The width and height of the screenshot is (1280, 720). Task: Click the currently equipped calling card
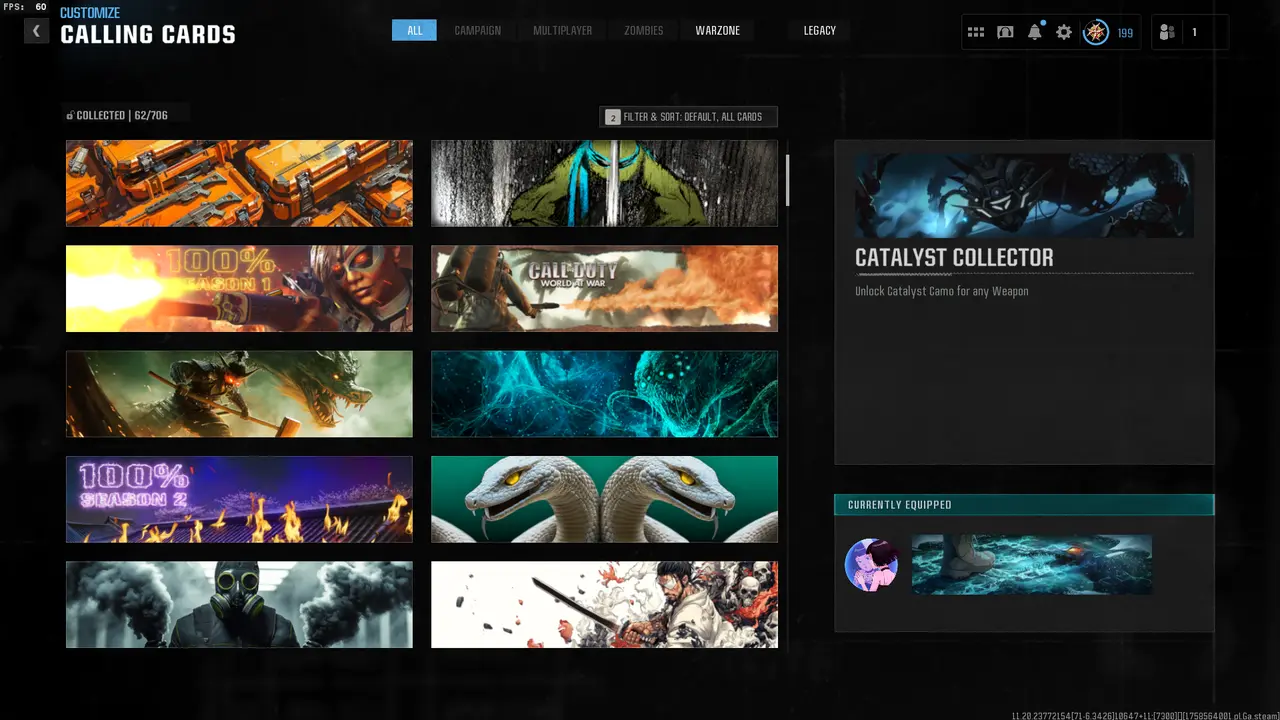click(x=1032, y=564)
